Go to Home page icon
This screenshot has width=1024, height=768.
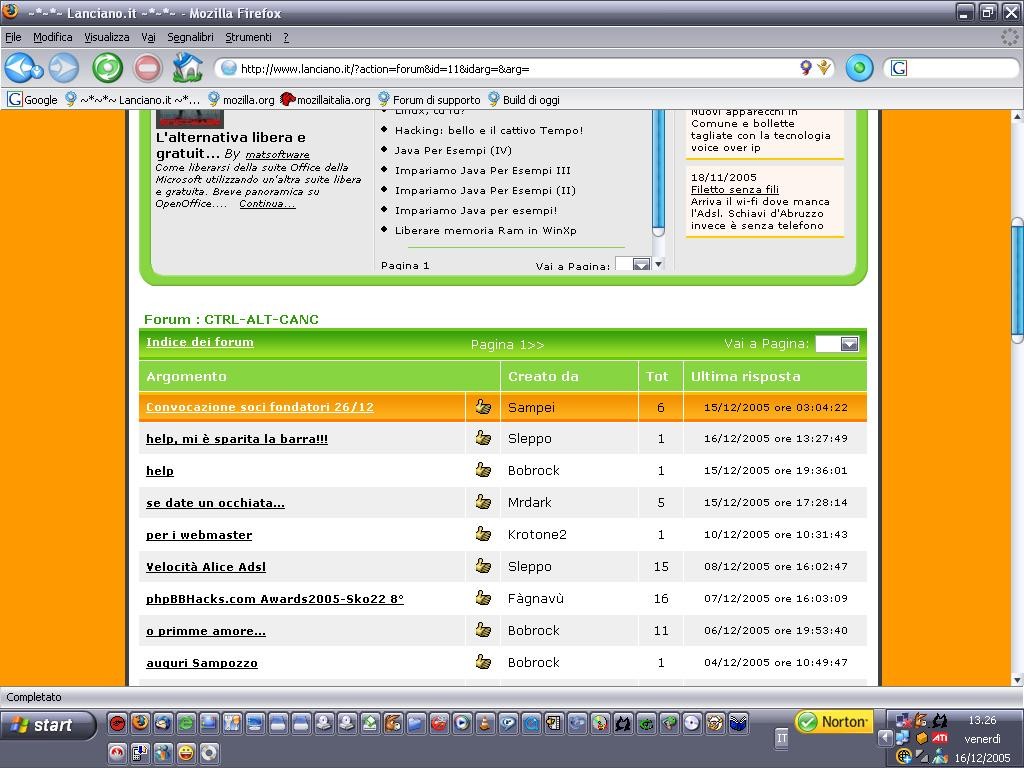click(187, 68)
